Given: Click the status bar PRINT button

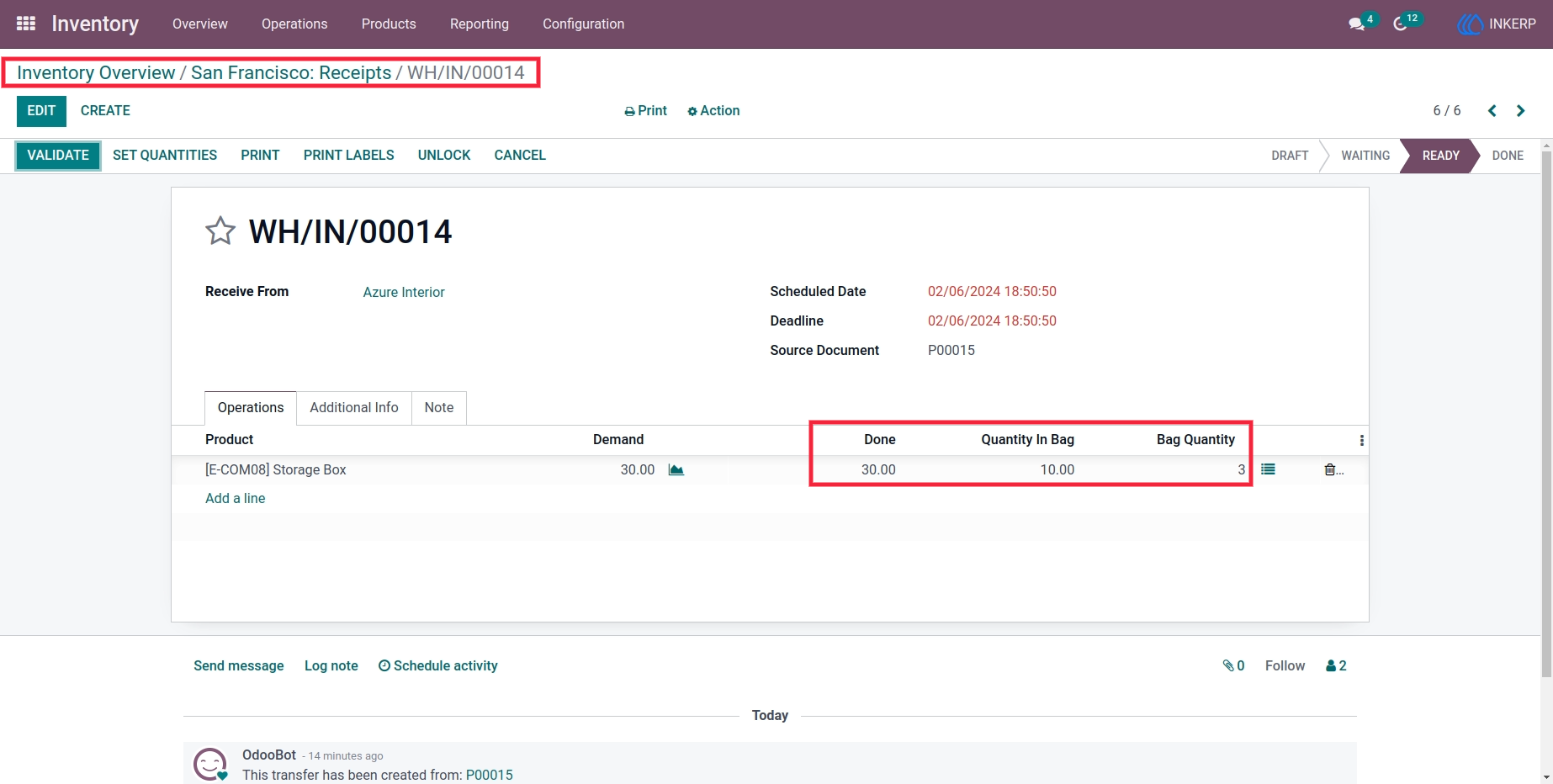Looking at the screenshot, I should click(260, 156).
